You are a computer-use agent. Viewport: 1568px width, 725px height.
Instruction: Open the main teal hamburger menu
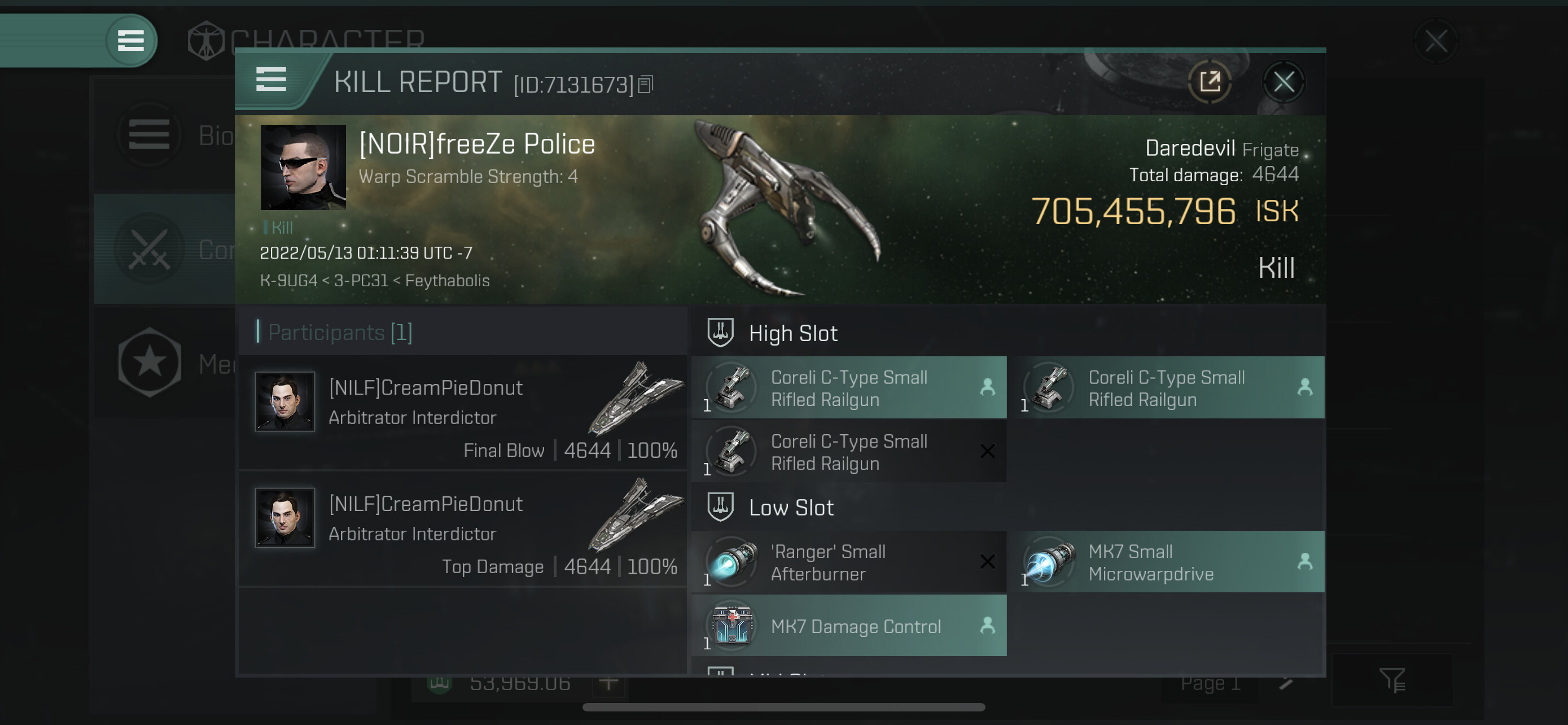click(x=130, y=41)
